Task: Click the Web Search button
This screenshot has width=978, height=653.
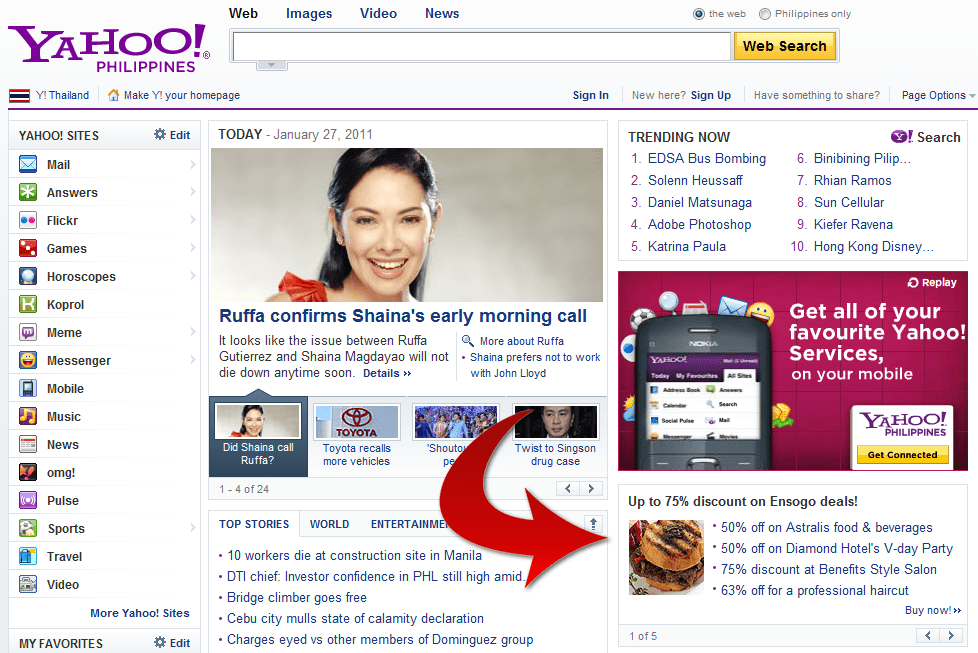Action: tap(785, 46)
